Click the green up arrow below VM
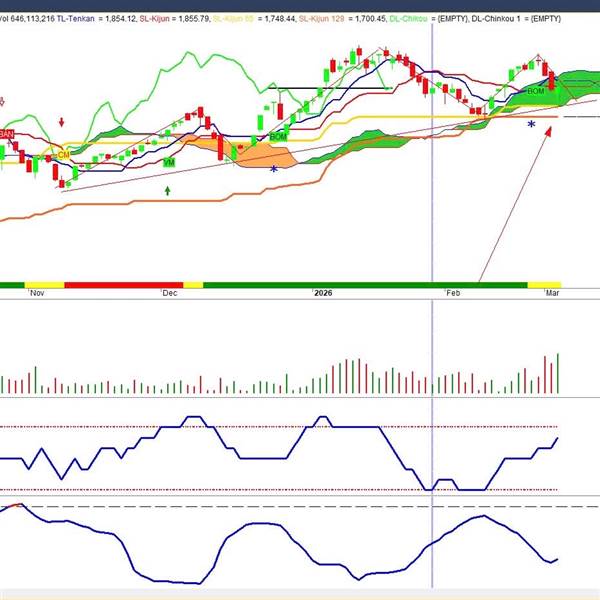Viewport: 600px width, 600px height. (167, 191)
